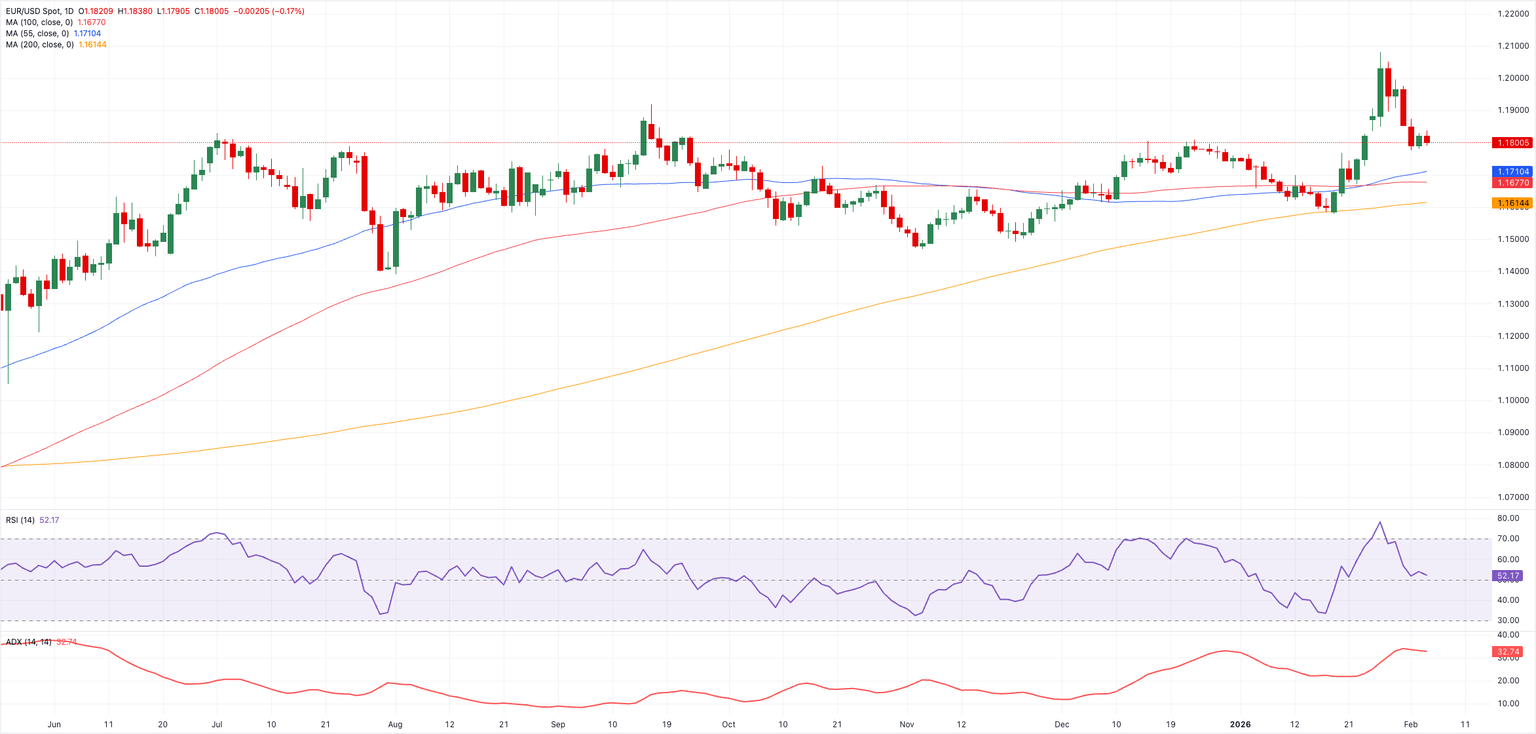1536x734 pixels.
Task: Click the Jul label on time axis
Action: click(x=218, y=723)
